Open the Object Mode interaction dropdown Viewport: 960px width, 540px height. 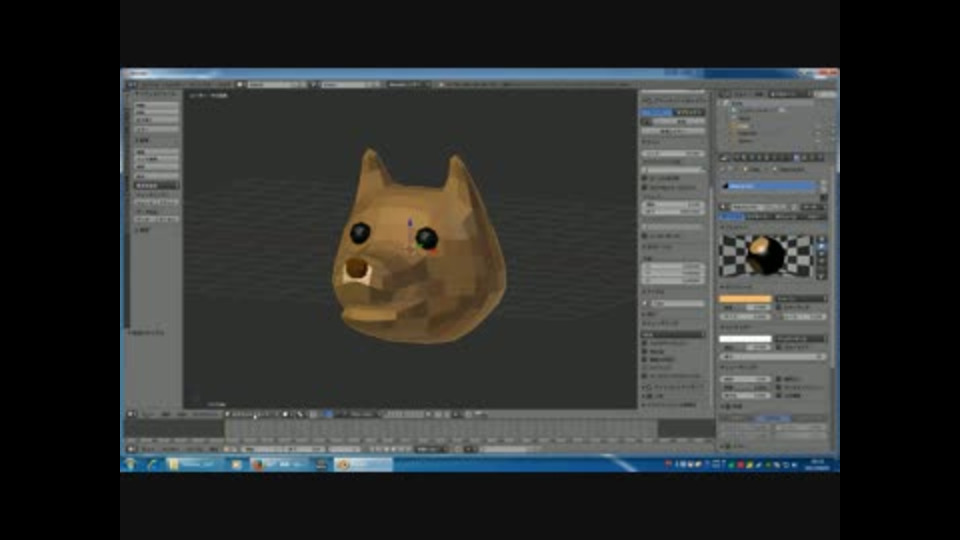[253, 414]
